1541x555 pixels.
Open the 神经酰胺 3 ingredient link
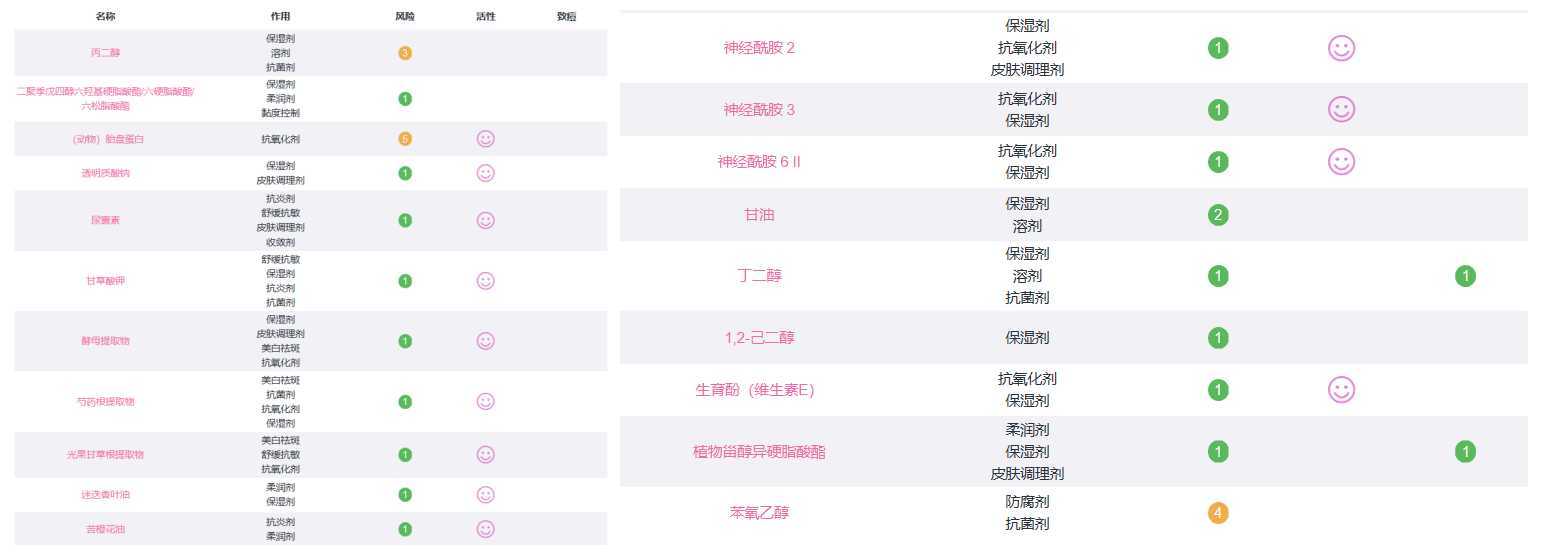click(x=759, y=110)
